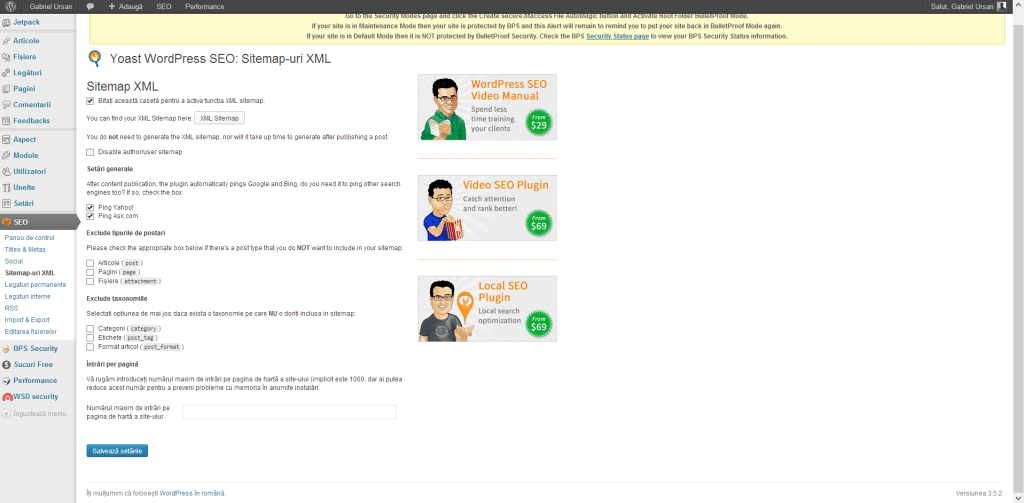
Task: Click the Comentarii sidebar icon
Action: pos(7,104)
